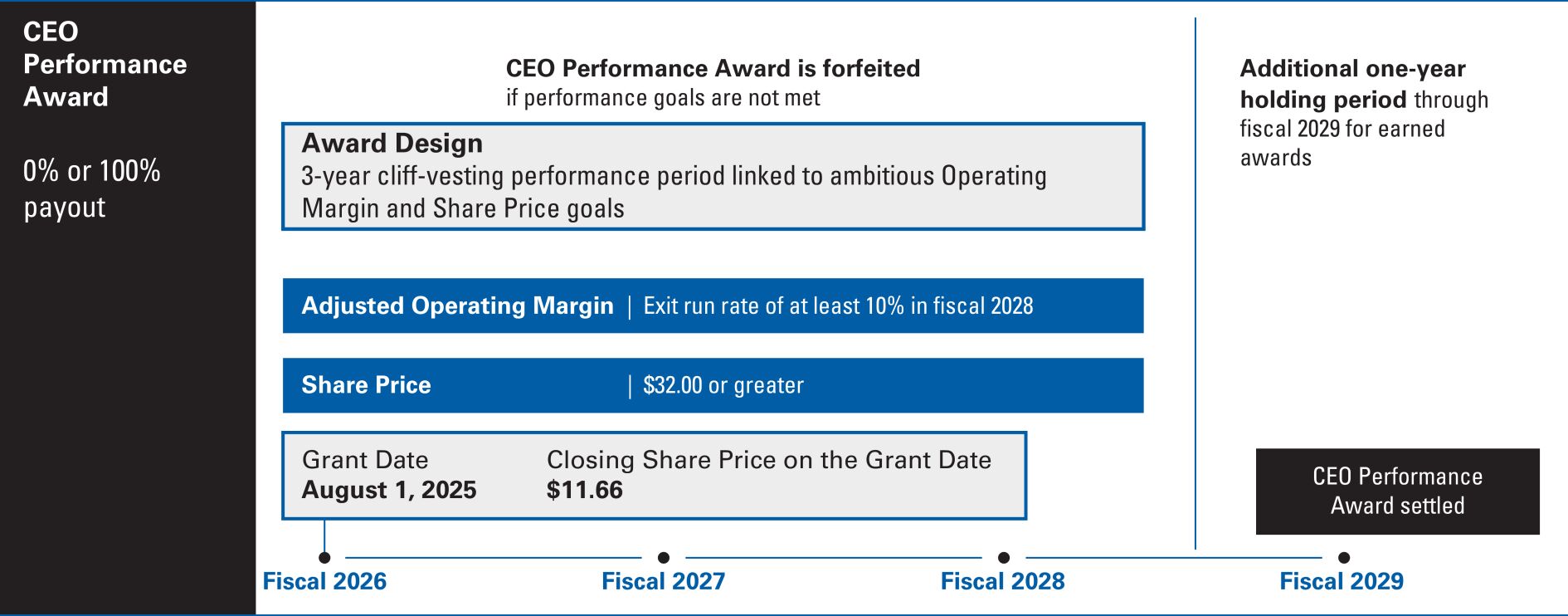
Task: Select the Fiscal 2026 label
Action: [324, 581]
